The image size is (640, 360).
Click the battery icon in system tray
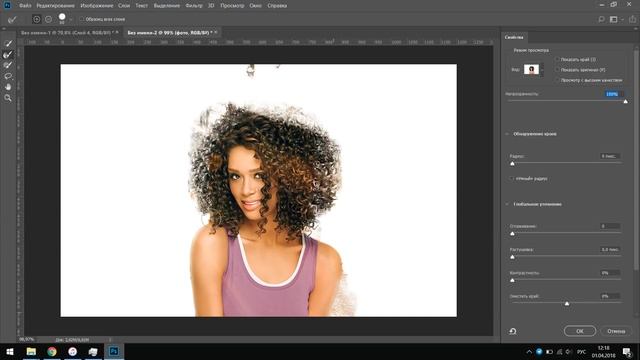549,352
